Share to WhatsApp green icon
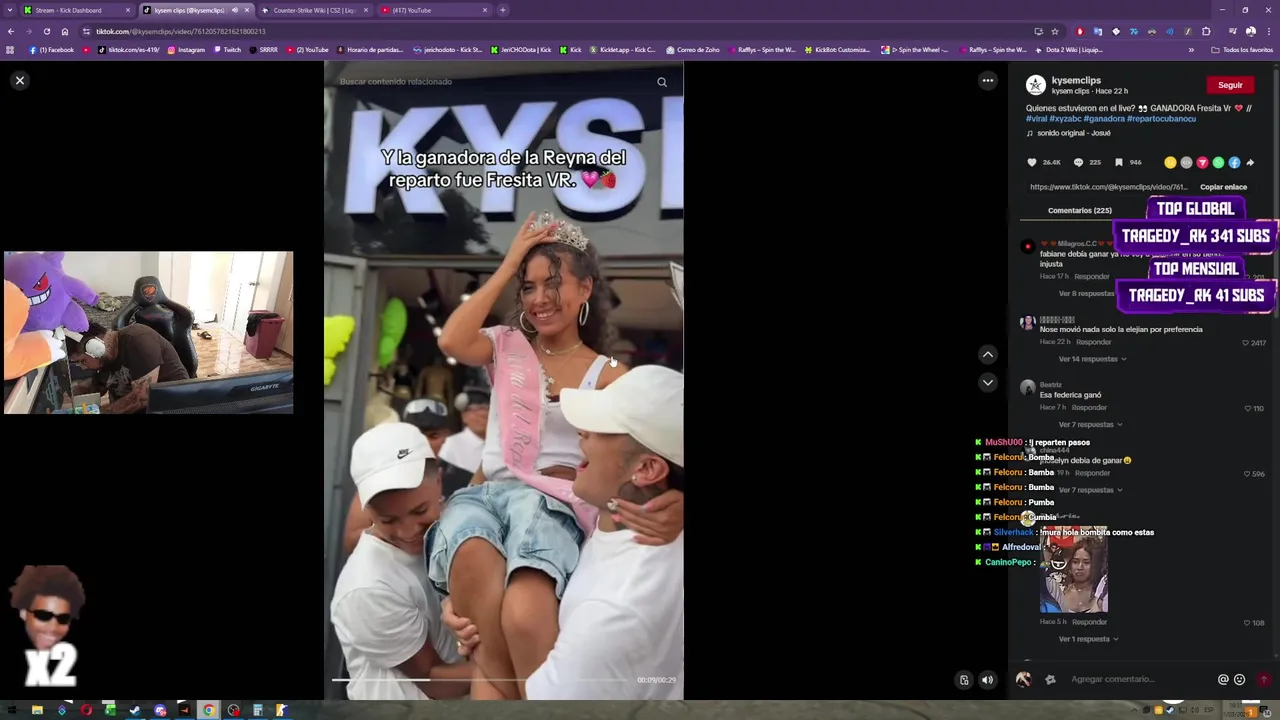The height and width of the screenshot is (720, 1280). 1218,162
